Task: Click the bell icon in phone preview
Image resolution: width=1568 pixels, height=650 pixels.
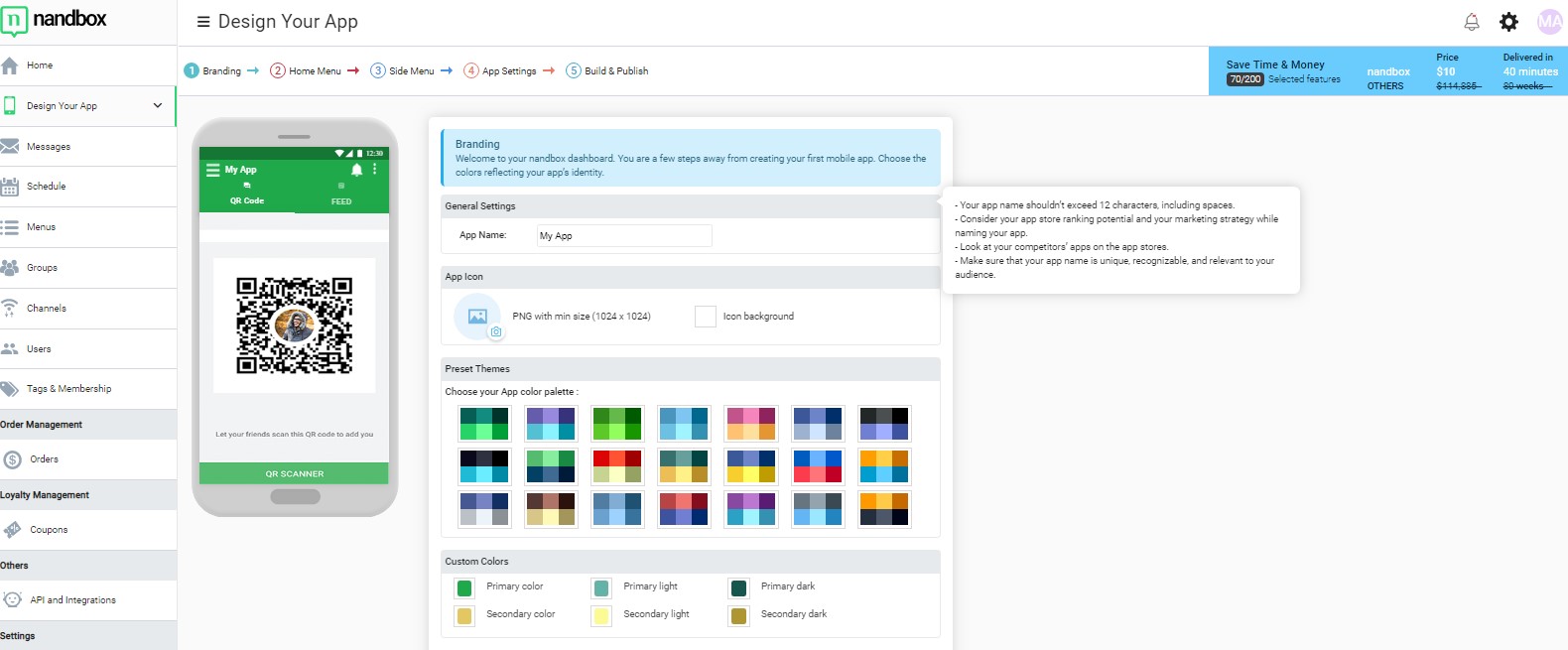Action: point(356,170)
